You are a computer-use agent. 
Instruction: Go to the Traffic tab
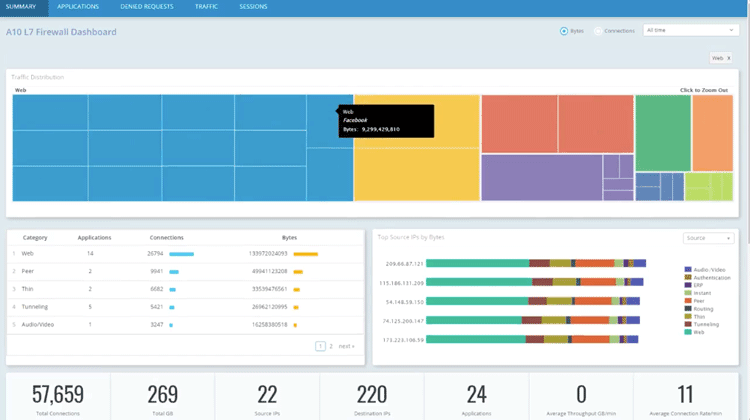[x=206, y=7]
